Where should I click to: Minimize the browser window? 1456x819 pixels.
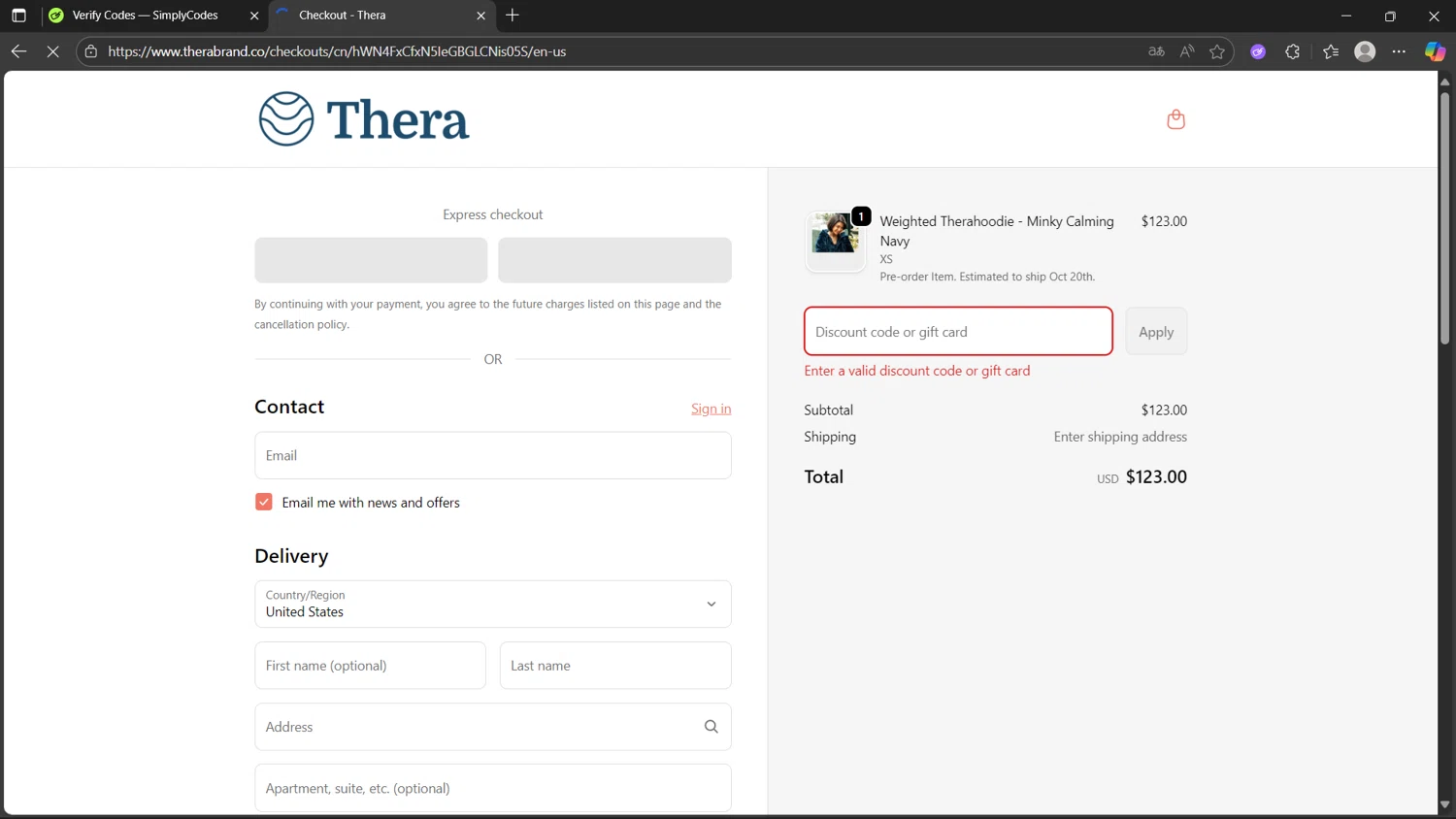tap(1345, 16)
